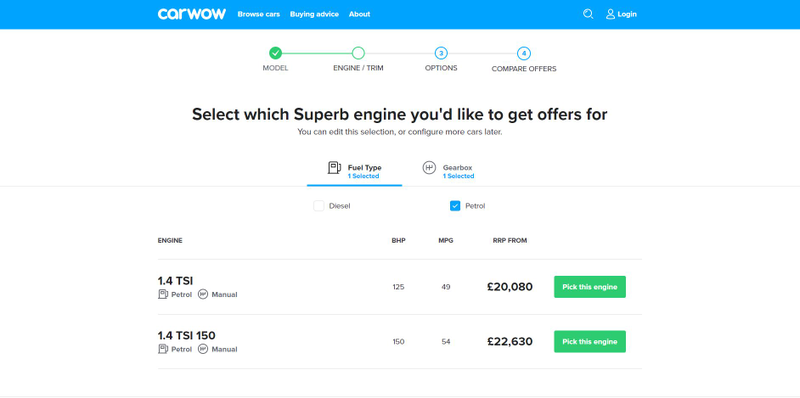Open the search magnifier icon
Screen dimensions: 800x398
coord(588,14)
